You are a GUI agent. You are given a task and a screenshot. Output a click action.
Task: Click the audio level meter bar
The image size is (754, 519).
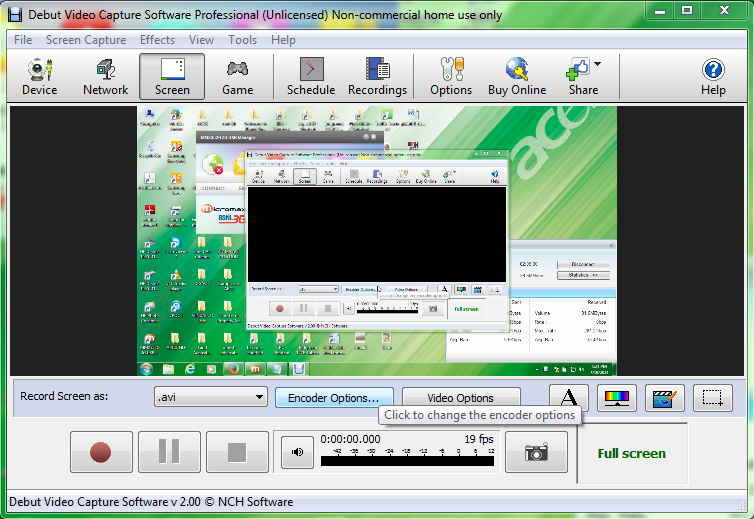(407, 461)
